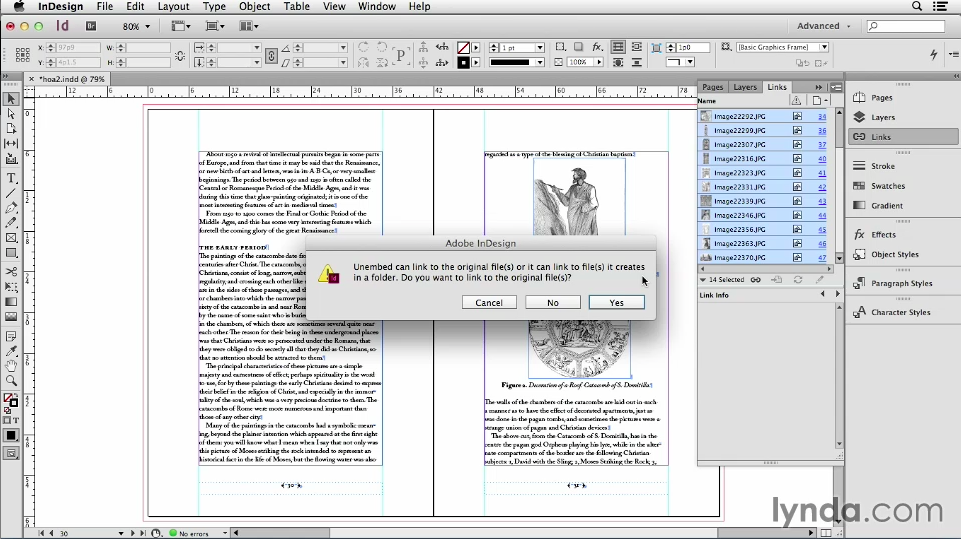Select the Gradient Swatch tool

click(x=11, y=302)
